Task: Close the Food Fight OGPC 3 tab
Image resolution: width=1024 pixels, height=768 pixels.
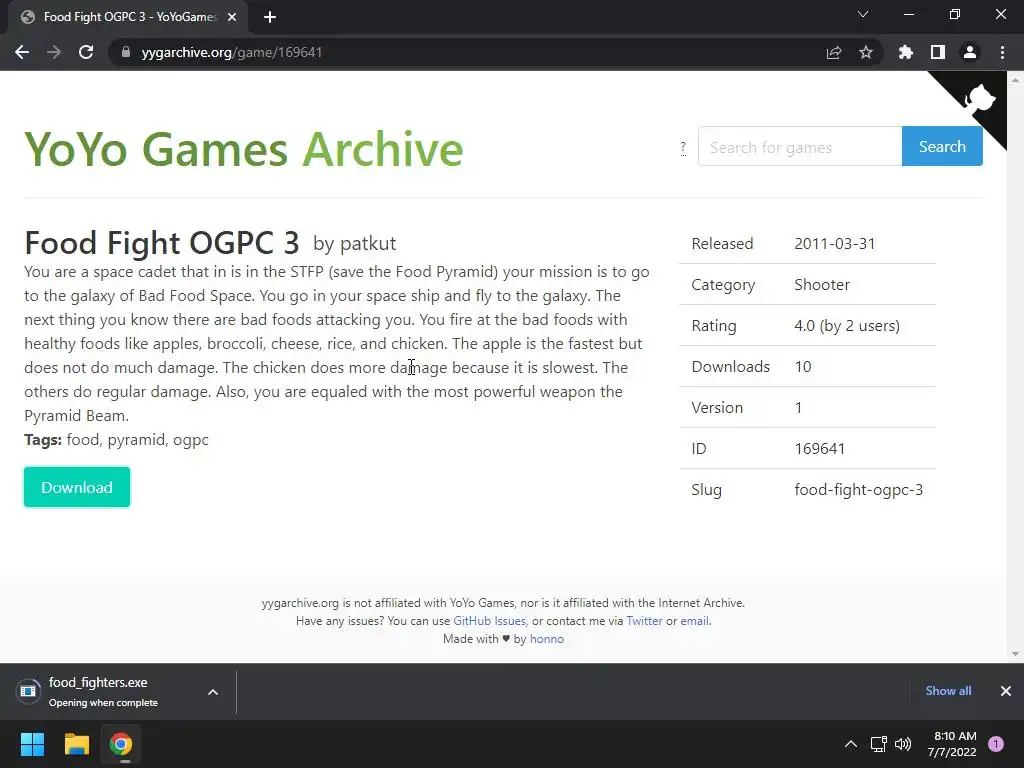Action: 232,17
